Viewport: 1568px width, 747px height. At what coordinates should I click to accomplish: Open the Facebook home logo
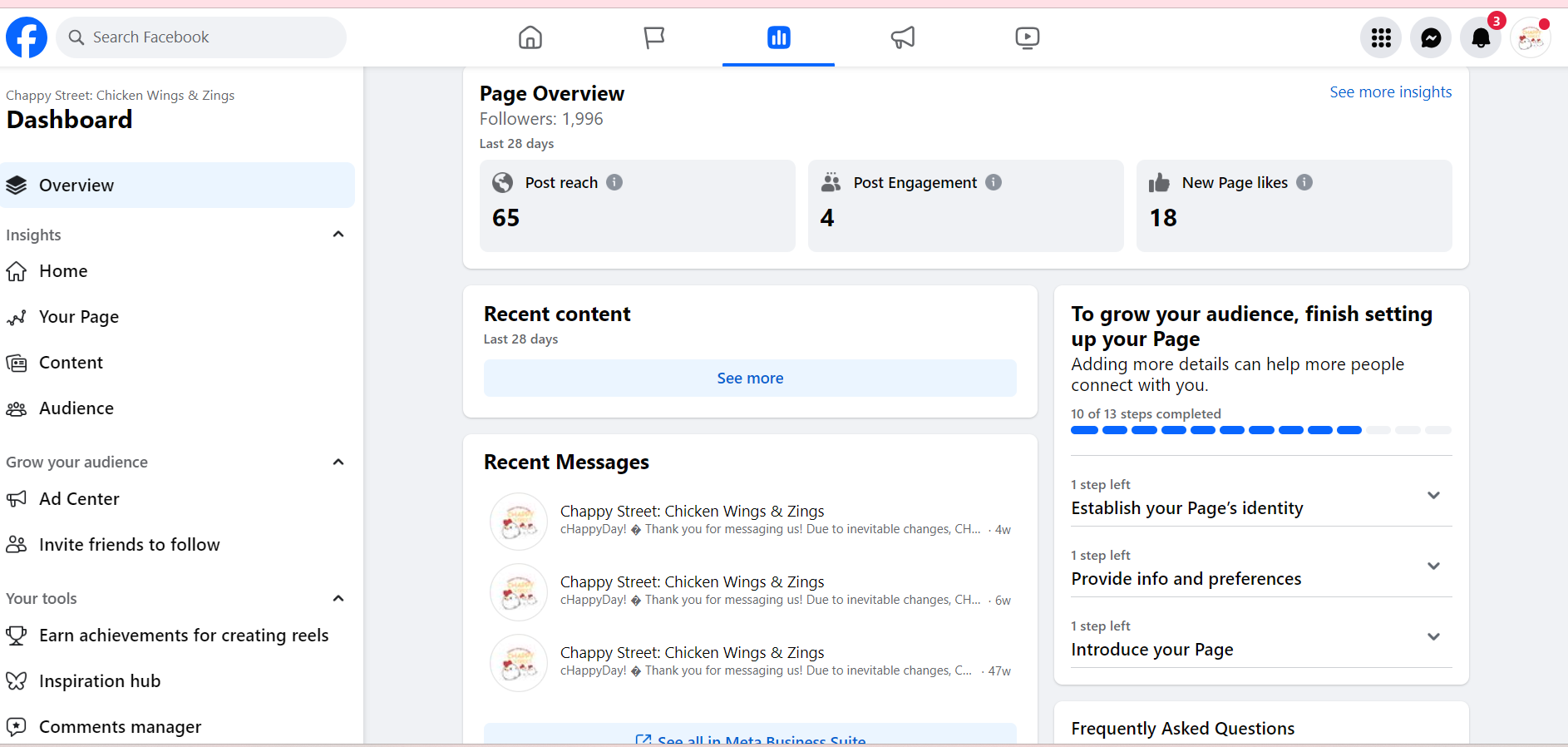tap(27, 37)
